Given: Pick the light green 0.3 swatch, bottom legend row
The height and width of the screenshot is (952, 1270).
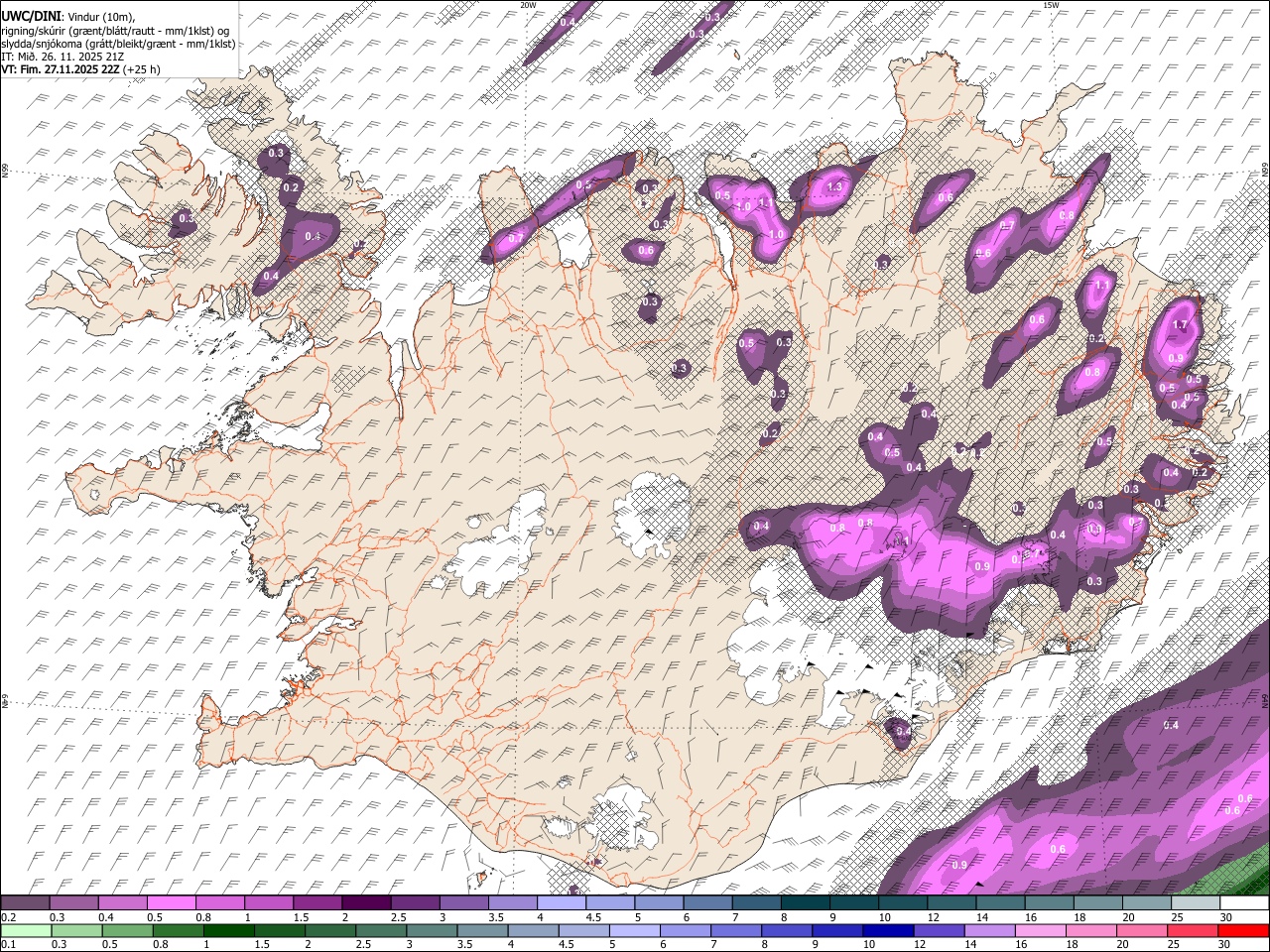Looking at the screenshot, I should click(x=75, y=930).
